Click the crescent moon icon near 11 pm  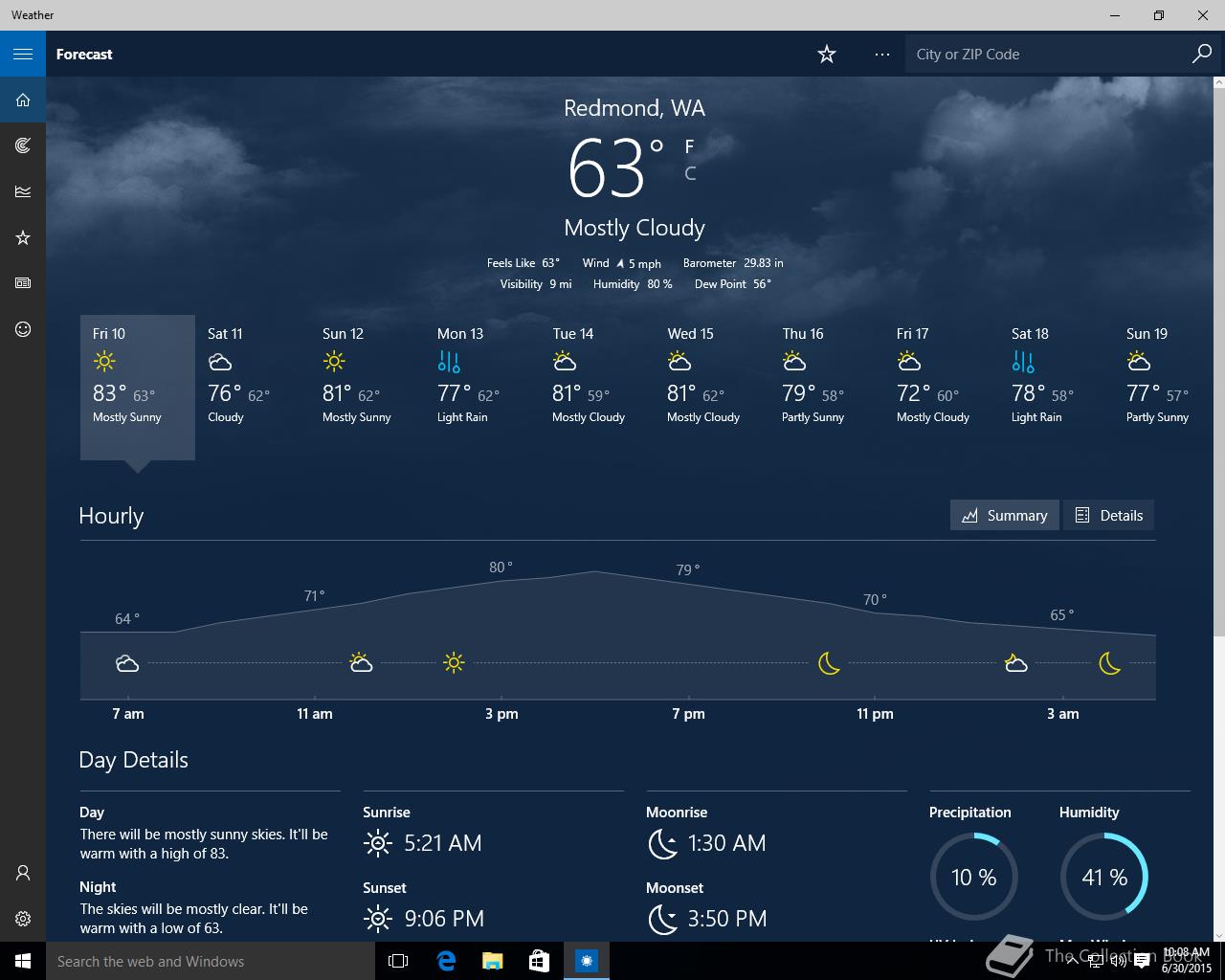[x=829, y=662]
